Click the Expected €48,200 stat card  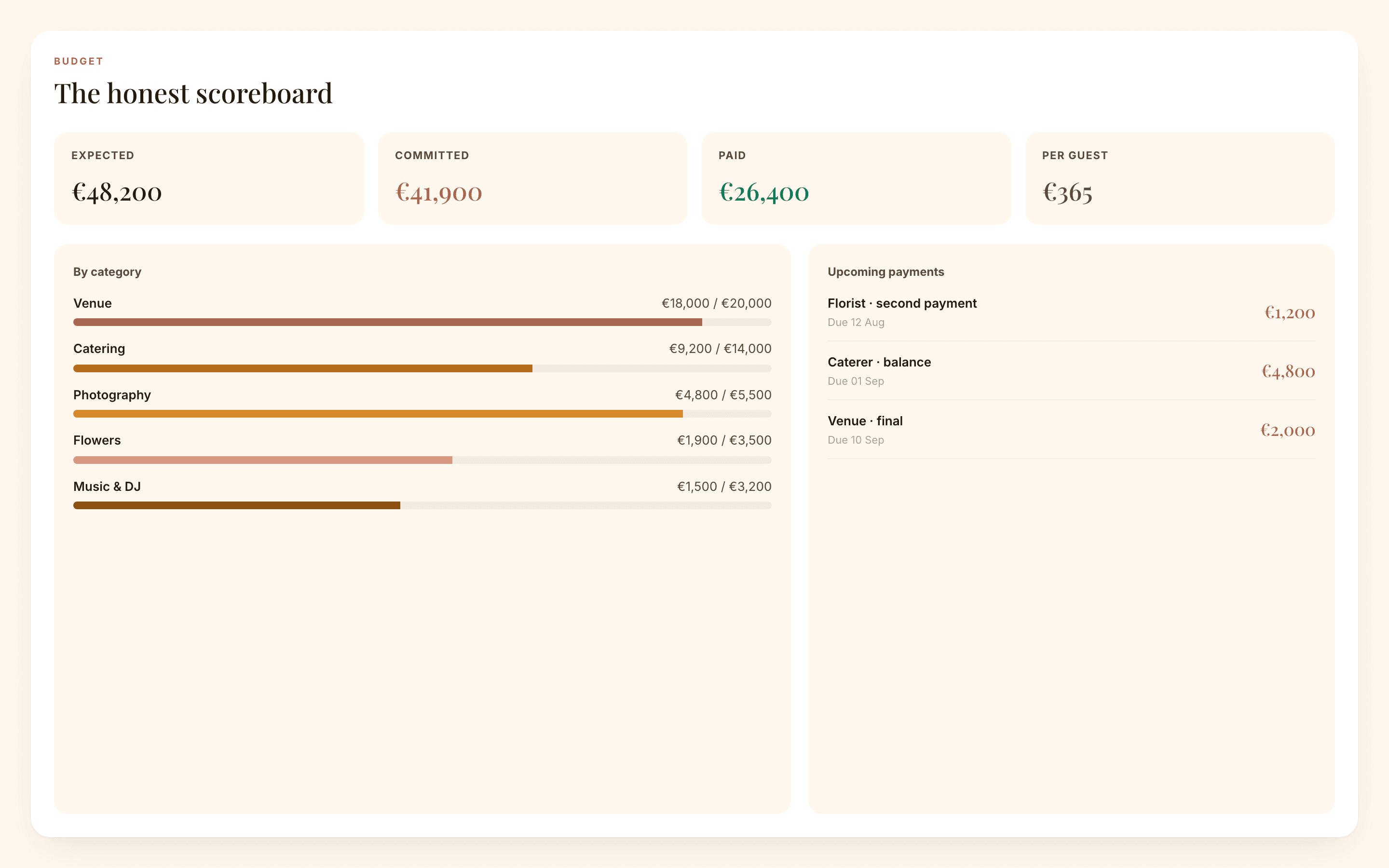209,178
